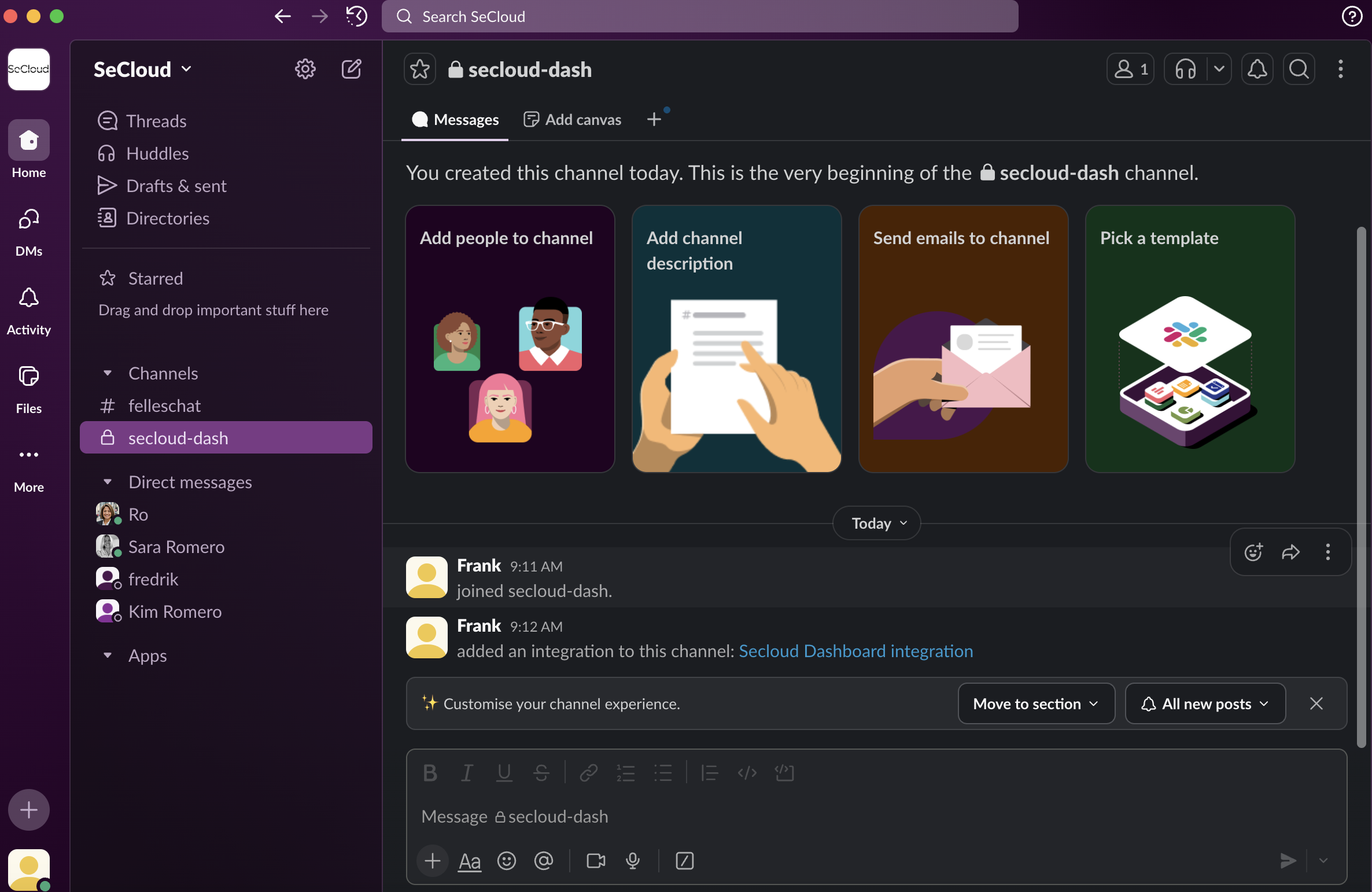Collapse the Channels section
Viewport: 1372px width, 892px height.
(108, 373)
